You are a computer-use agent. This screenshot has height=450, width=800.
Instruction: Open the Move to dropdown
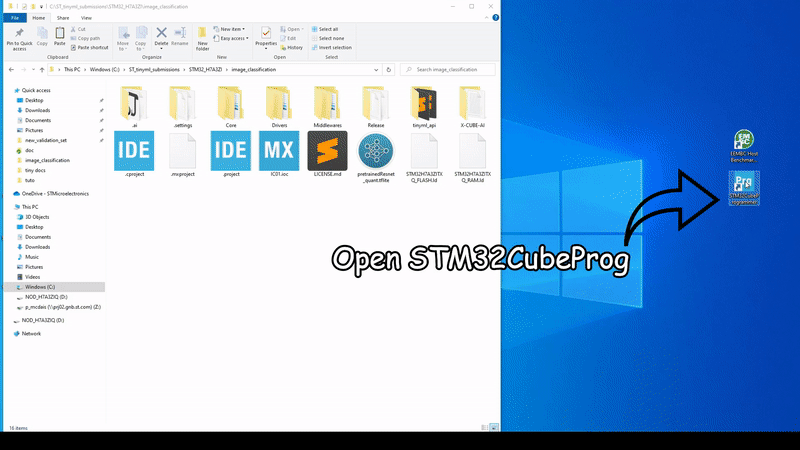[123, 39]
